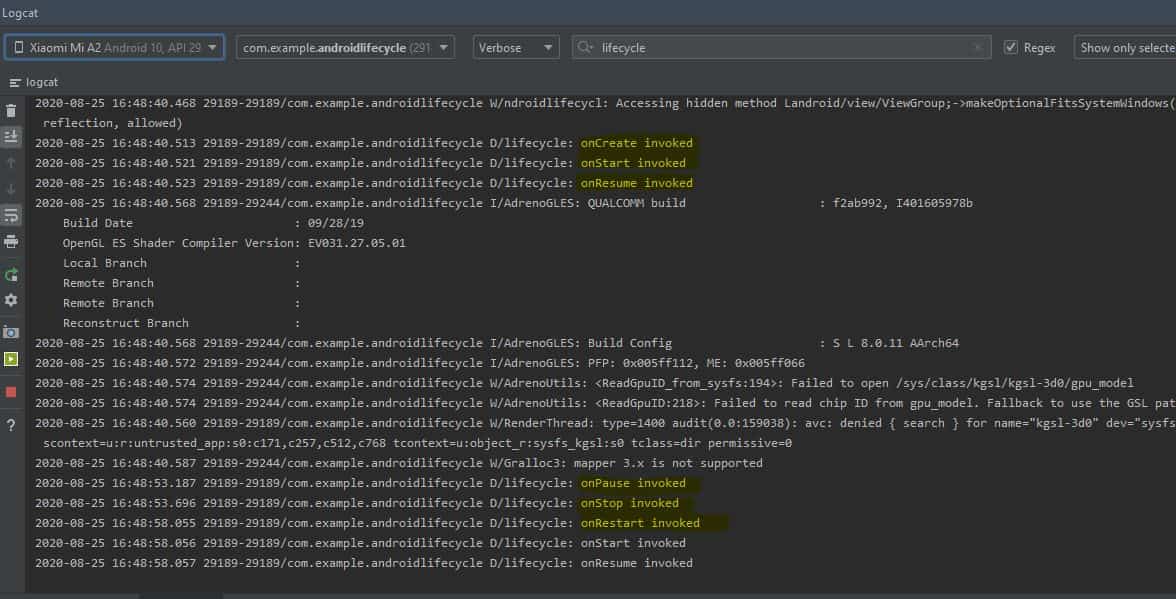Open the Verbose log level dropdown
The image size is (1176, 599).
[x=516, y=47]
